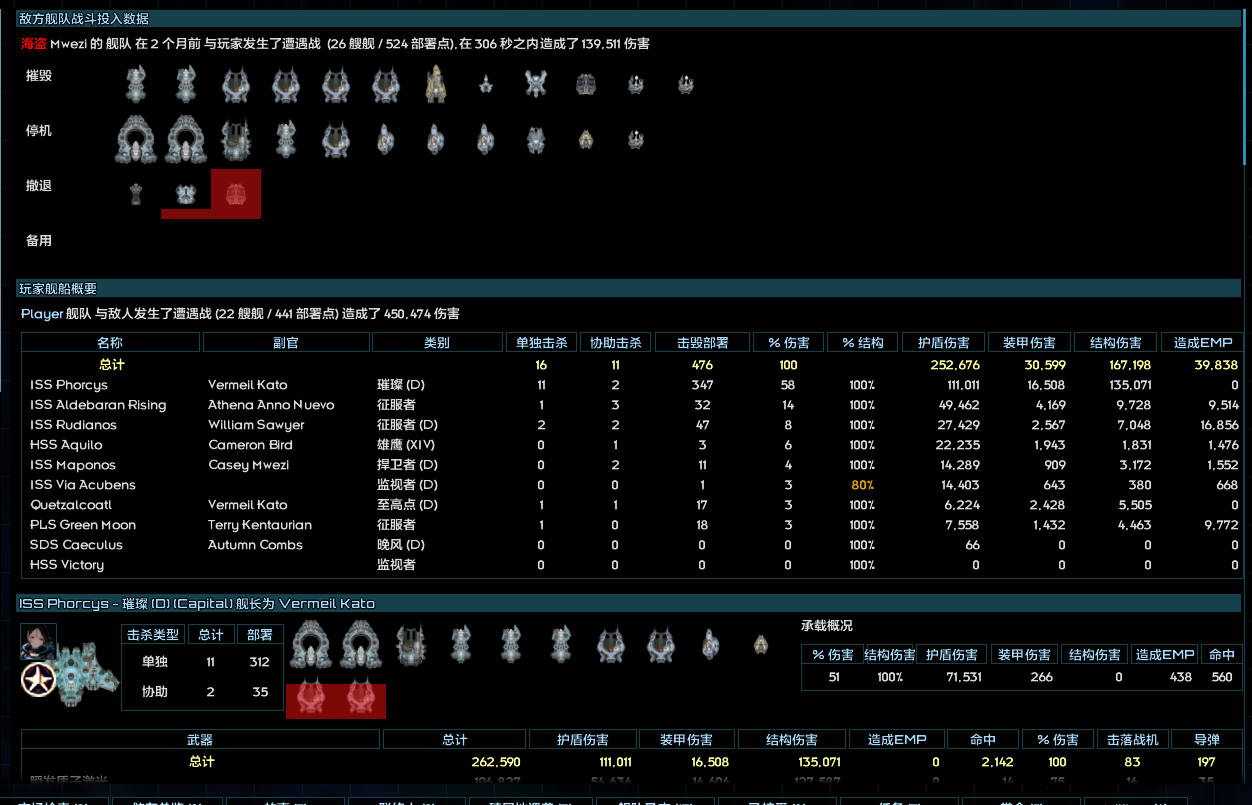The image size is (1252, 805).
Task: Select the tan-colored ship in the 摧毁 row
Action: [x=435, y=84]
